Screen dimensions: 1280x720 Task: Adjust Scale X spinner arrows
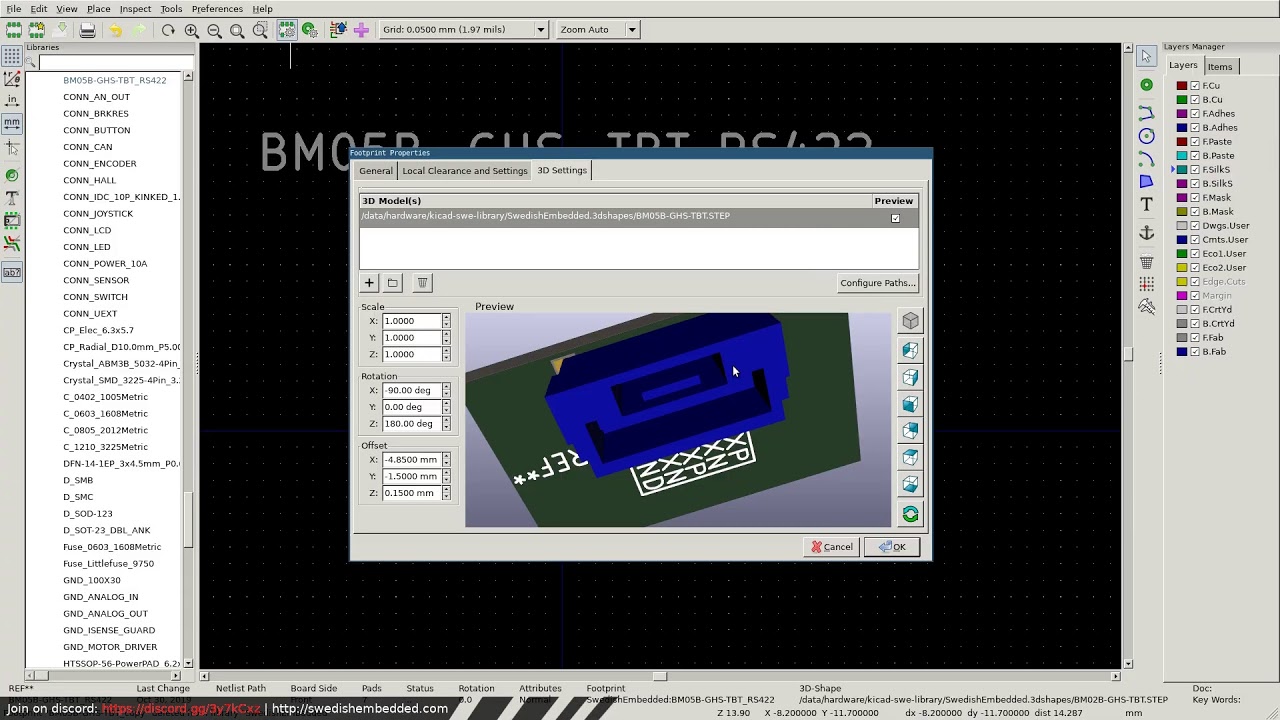coord(446,321)
